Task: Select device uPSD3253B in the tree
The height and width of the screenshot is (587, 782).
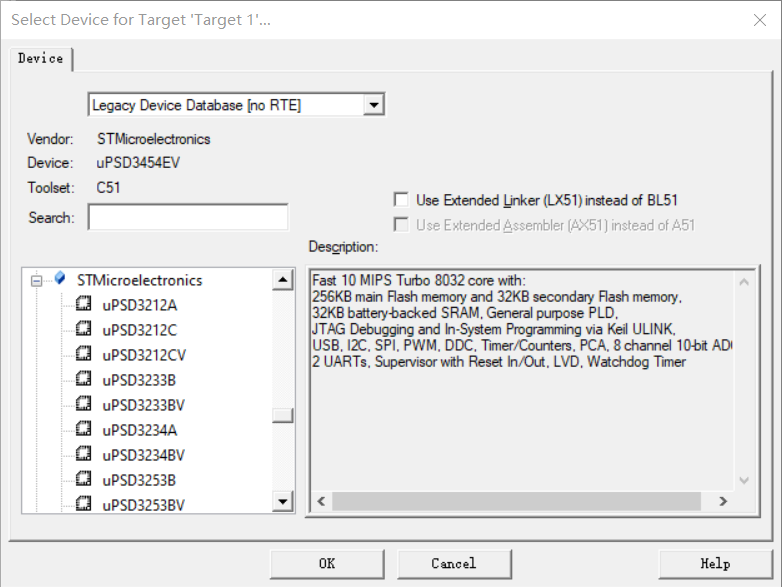Action: (139, 480)
